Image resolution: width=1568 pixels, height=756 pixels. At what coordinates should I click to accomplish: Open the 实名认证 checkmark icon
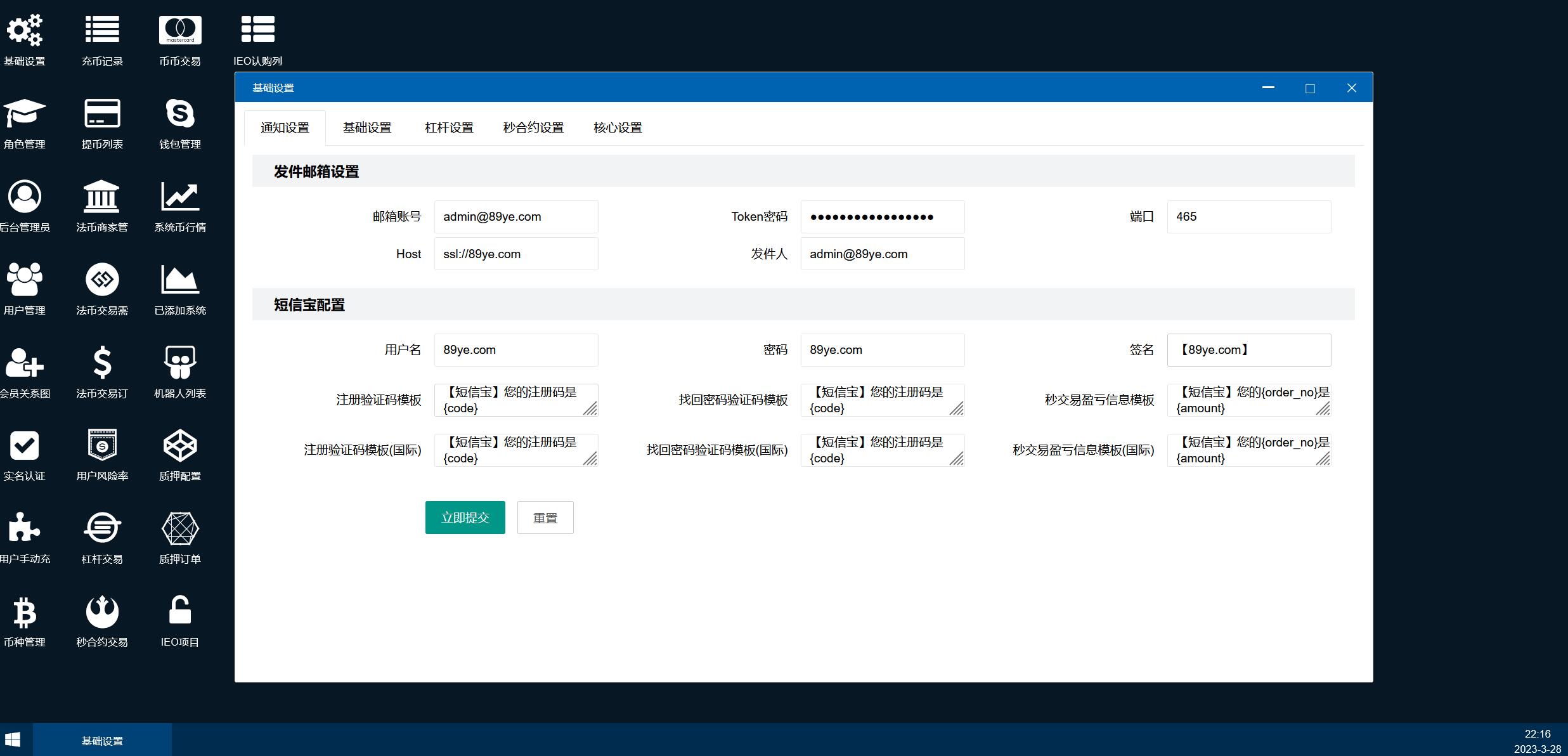25,446
